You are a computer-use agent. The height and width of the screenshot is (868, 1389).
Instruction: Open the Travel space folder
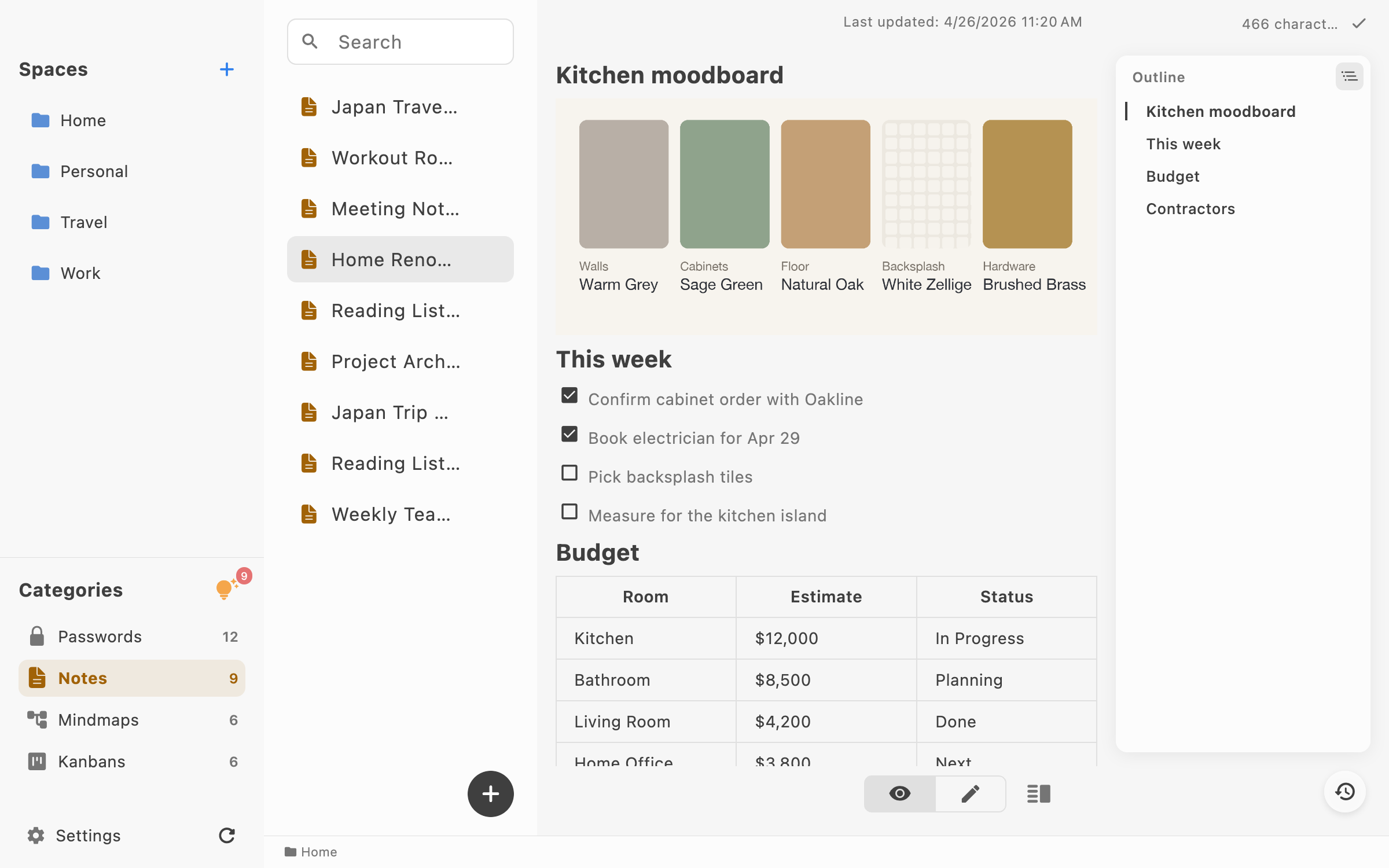pos(132,222)
